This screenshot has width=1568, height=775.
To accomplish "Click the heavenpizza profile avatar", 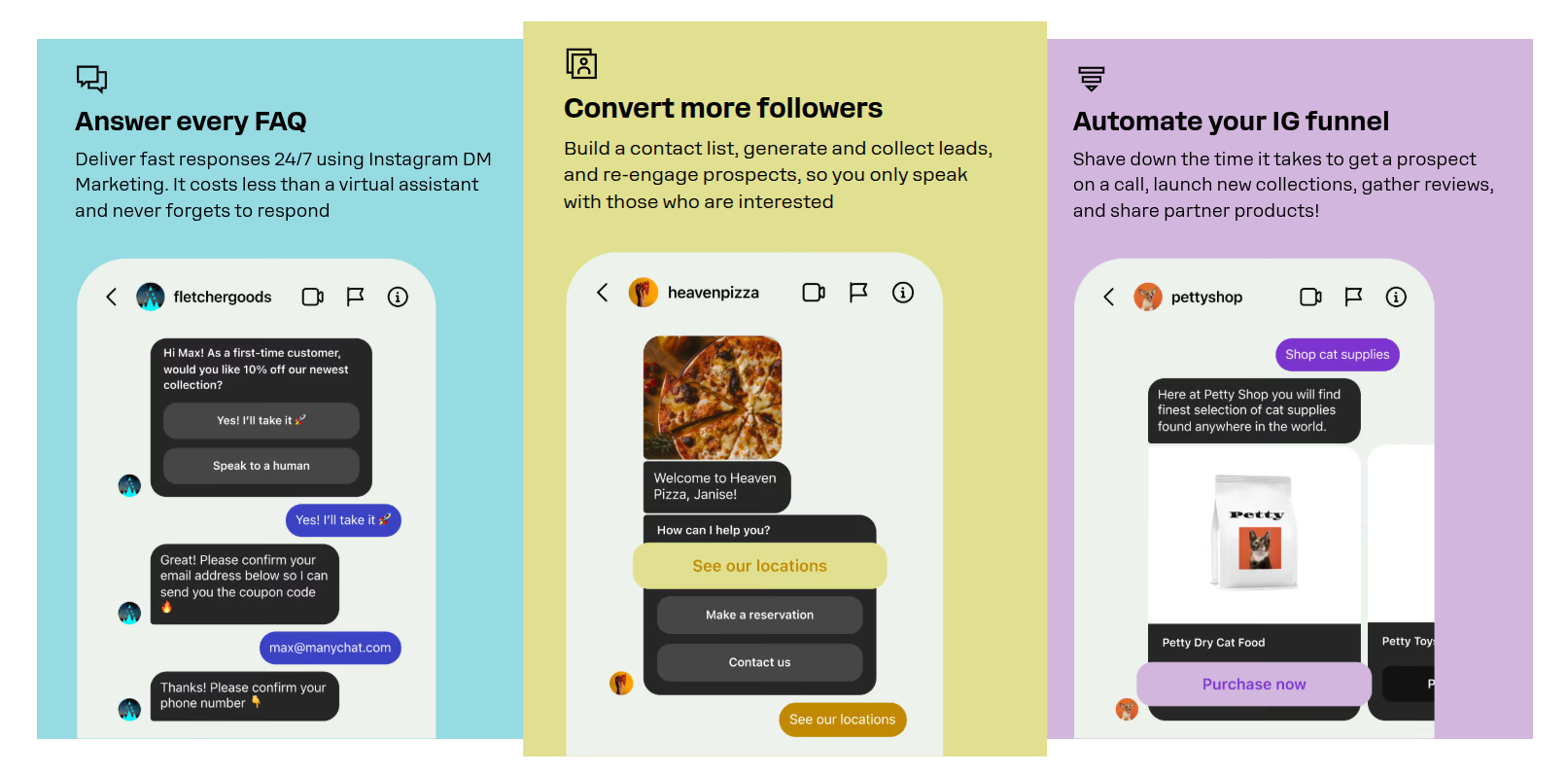I will coord(644,292).
